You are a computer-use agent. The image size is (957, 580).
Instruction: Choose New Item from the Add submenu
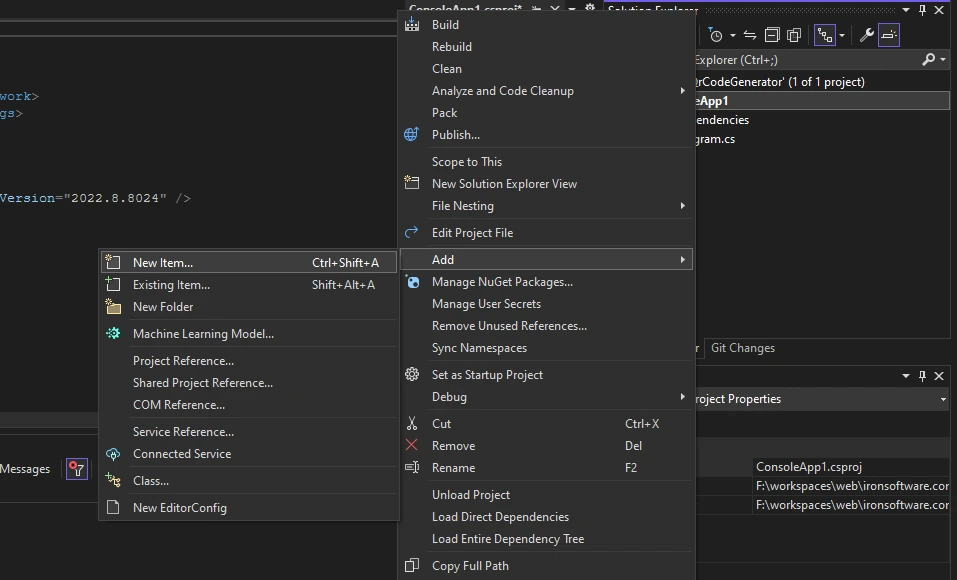(x=163, y=263)
